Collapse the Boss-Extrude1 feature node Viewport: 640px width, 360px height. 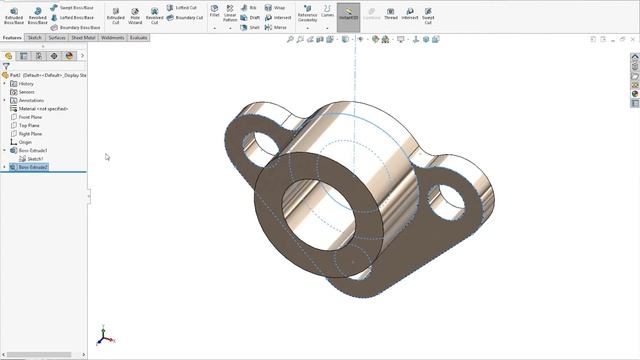[x=4, y=151]
